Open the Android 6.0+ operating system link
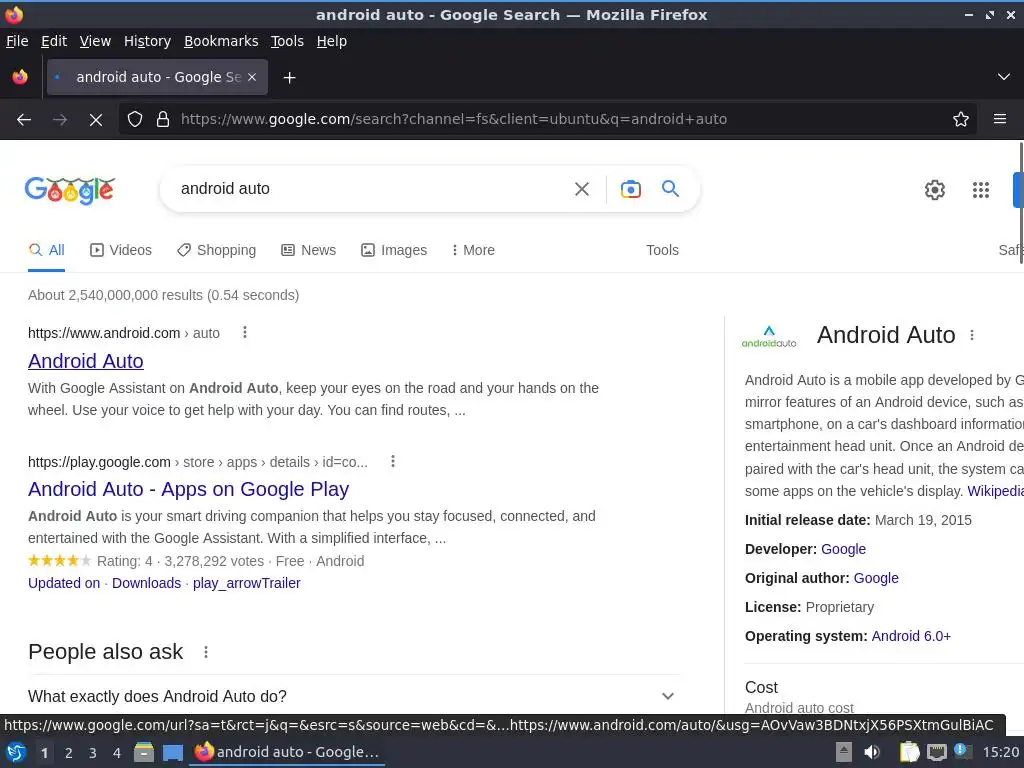1024x768 pixels. (911, 636)
